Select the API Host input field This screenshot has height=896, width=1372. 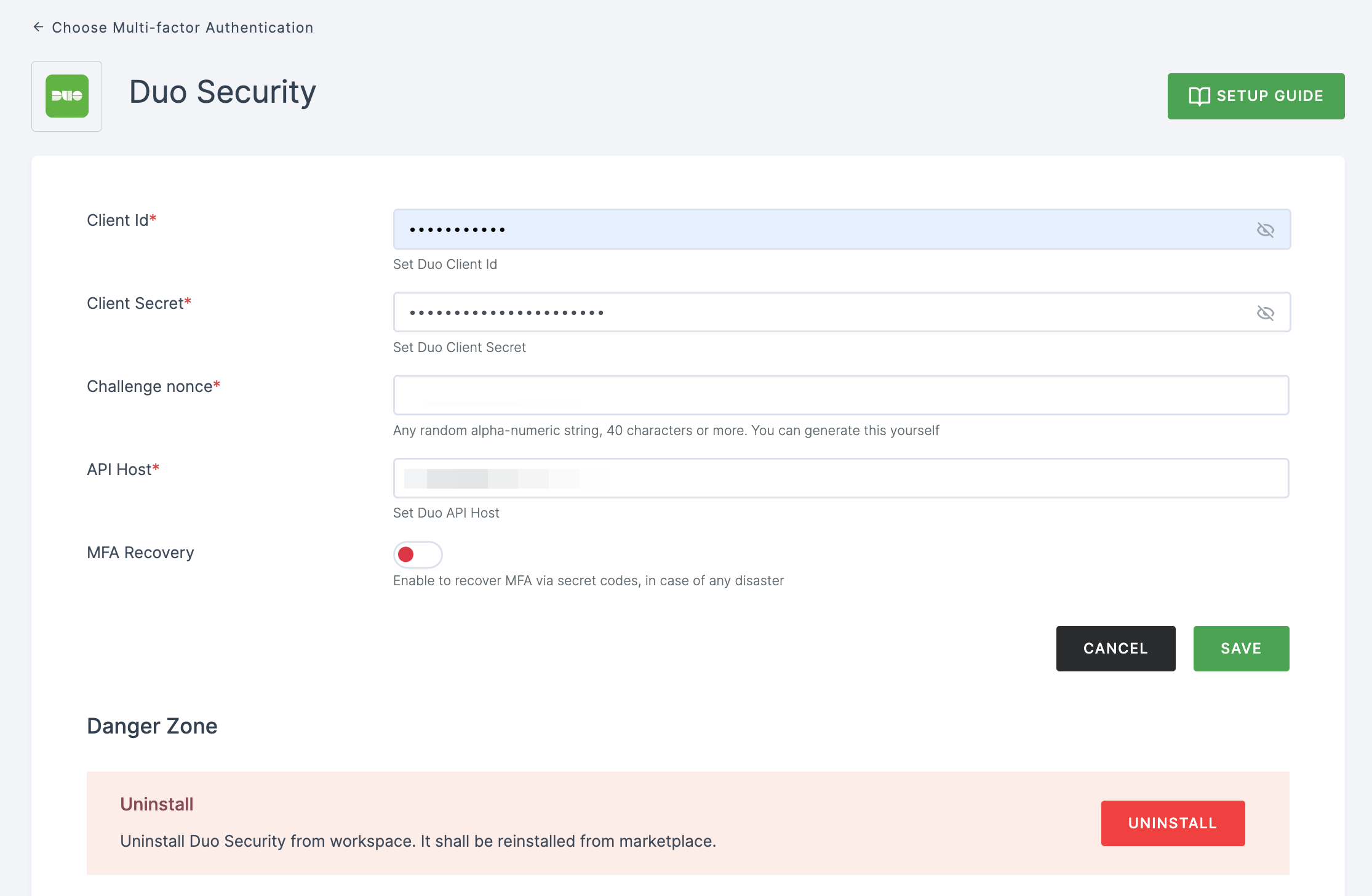tap(841, 477)
